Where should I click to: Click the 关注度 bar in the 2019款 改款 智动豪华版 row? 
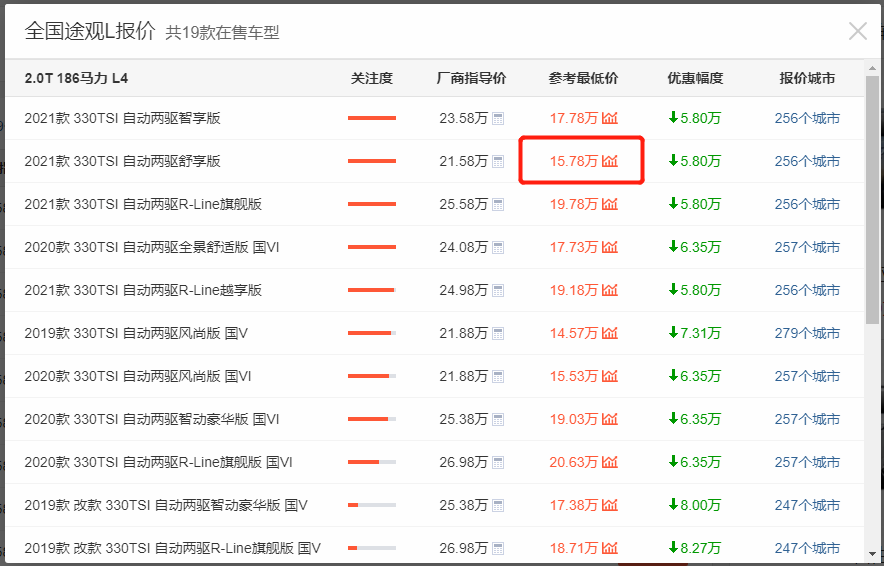(x=372, y=505)
